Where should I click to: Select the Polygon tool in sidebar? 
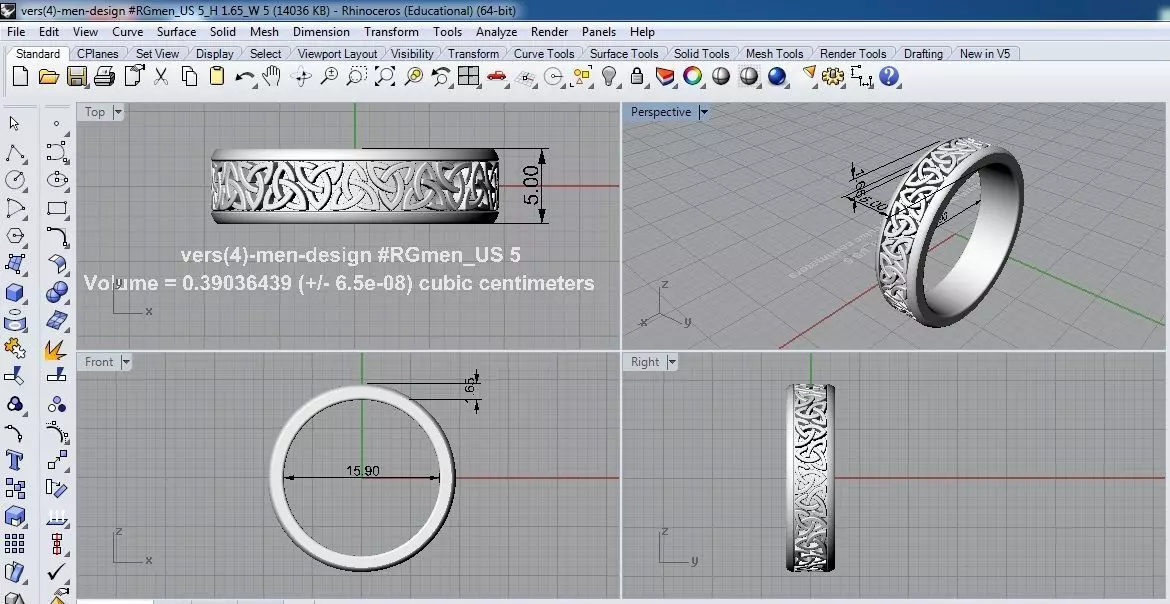(x=14, y=236)
